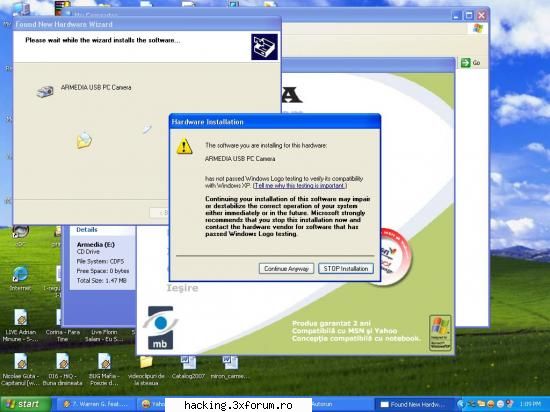550x412 pixels.
Task: Maximize the background explorer window
Action: click(x=469, y=15)
